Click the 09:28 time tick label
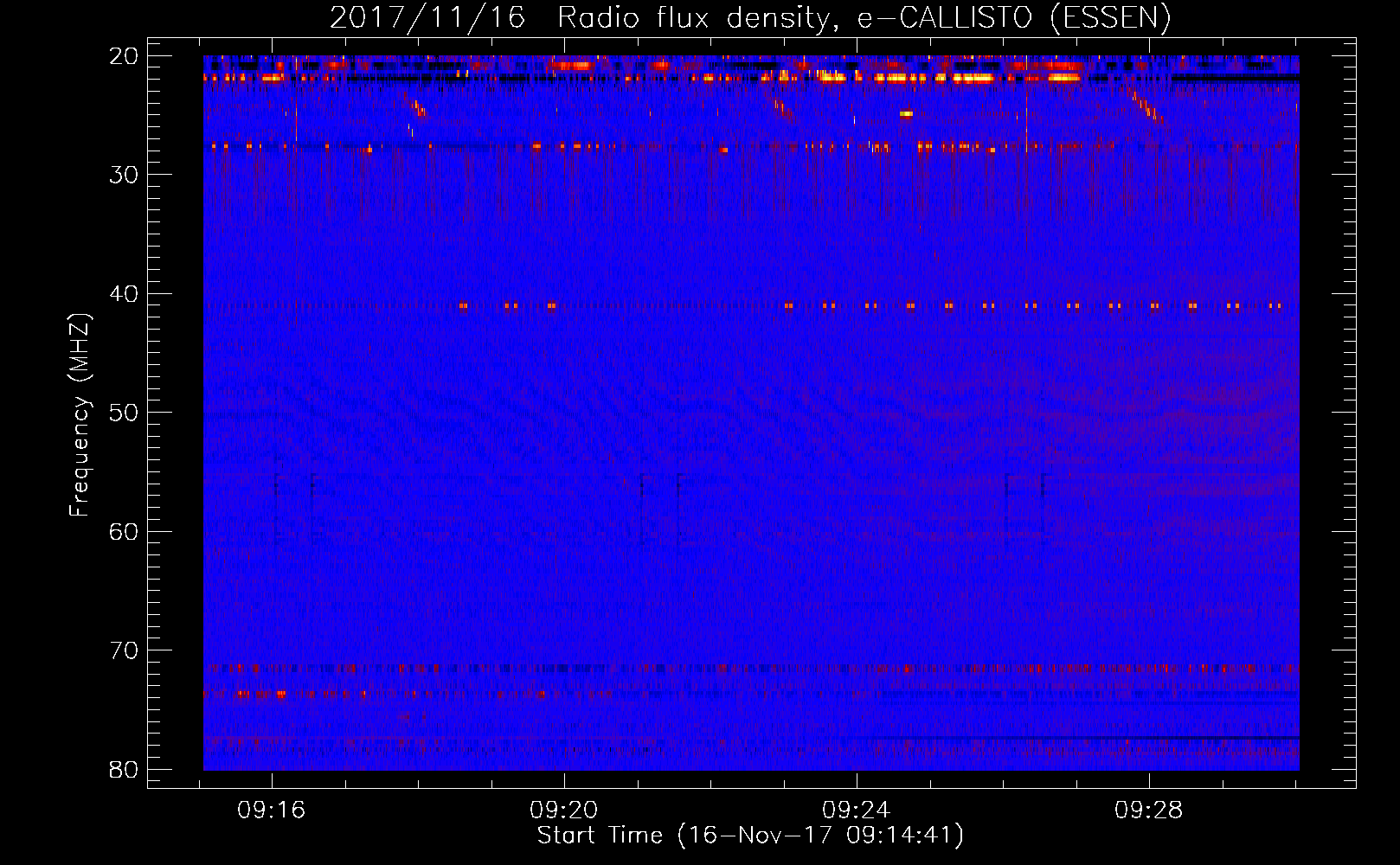This screenshot has width=1400, height=865. coord(1149,811)
